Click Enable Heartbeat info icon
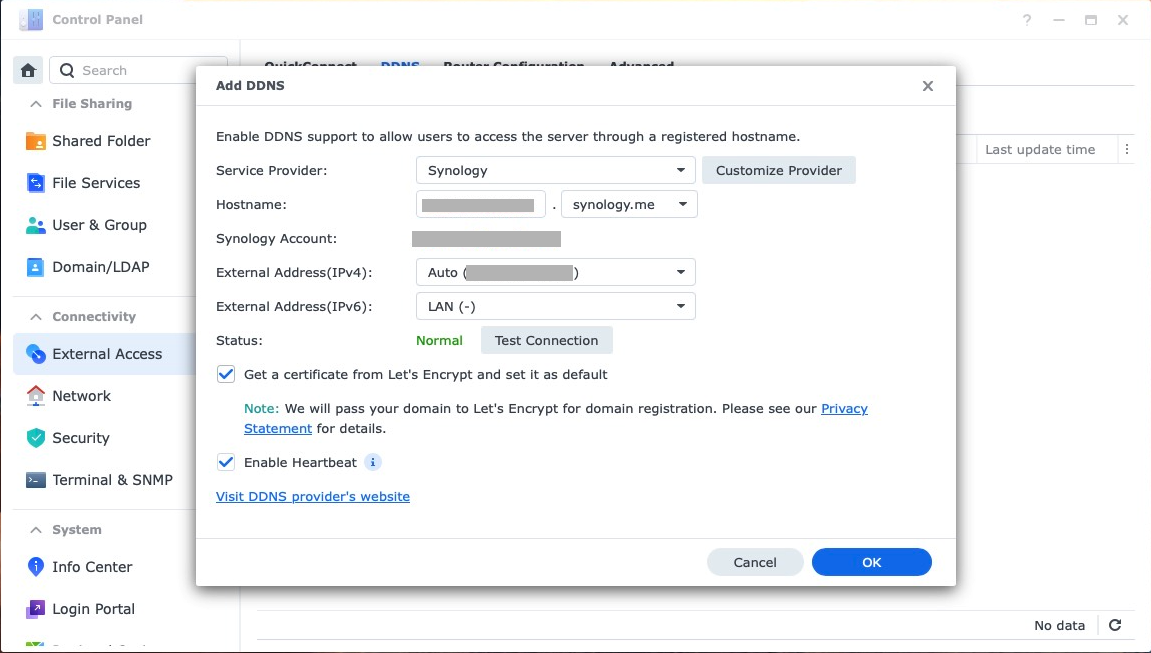The width and height of the screenshot is (1151, 653). click(372, 463)
